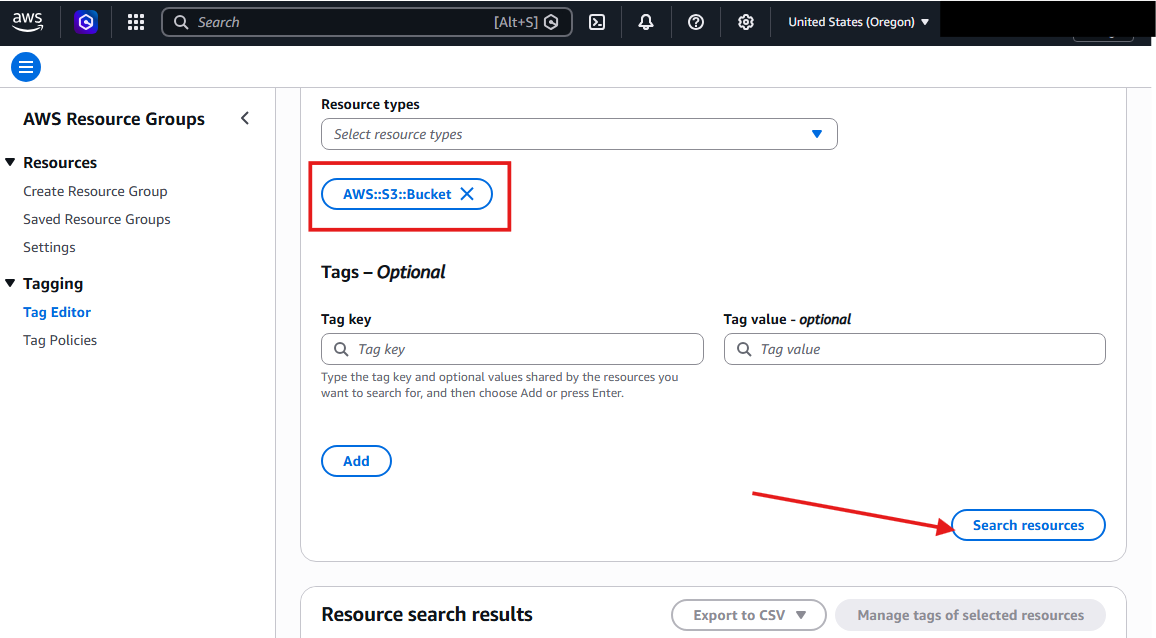Click the Search resources button
The width and height of the screenshot is (1156, 638).
1028,525
